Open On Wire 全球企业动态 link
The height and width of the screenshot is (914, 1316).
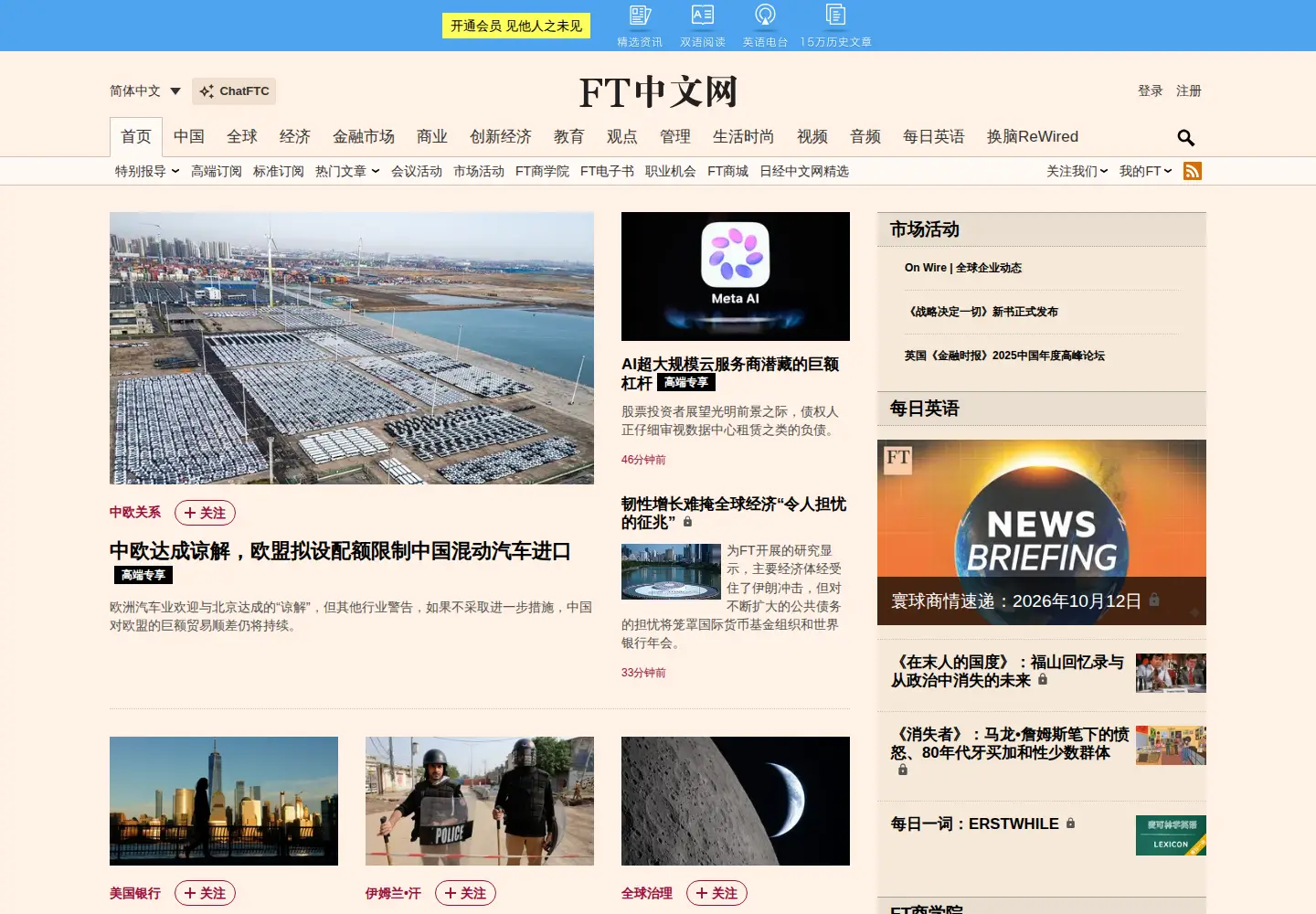click(963, 268)
